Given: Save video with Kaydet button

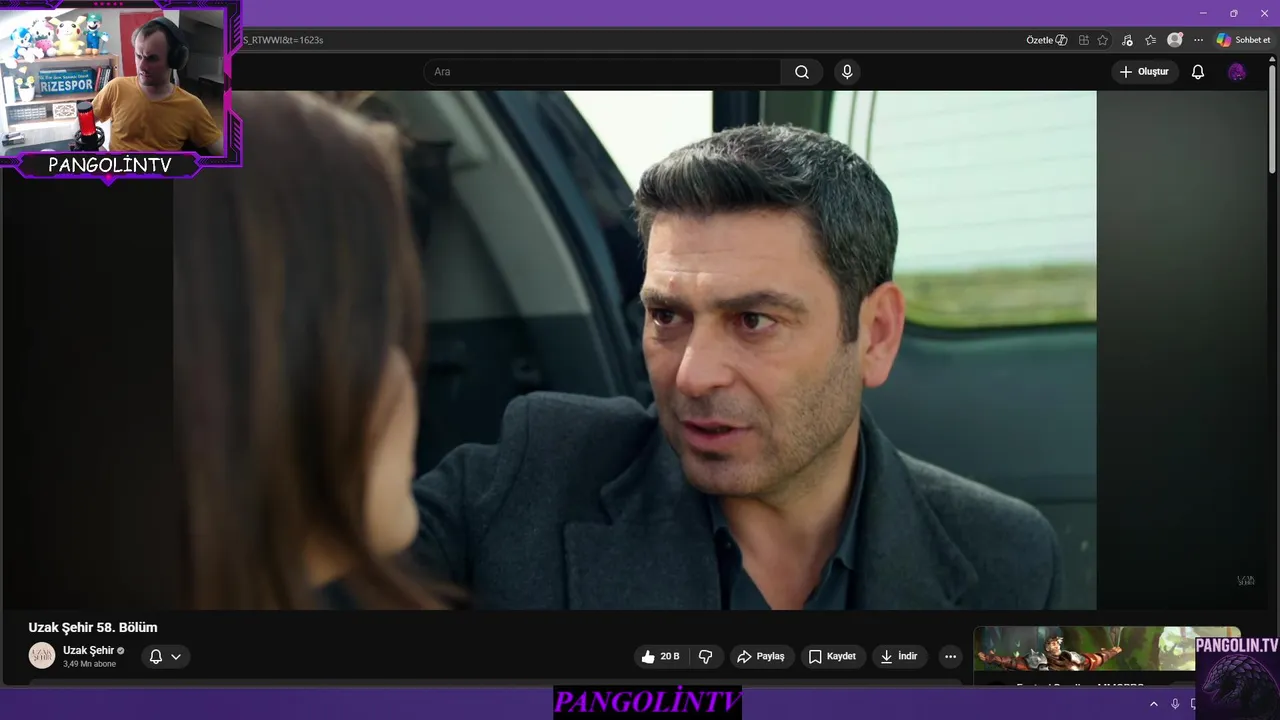Looking at the screenshot, I should 832,657.
